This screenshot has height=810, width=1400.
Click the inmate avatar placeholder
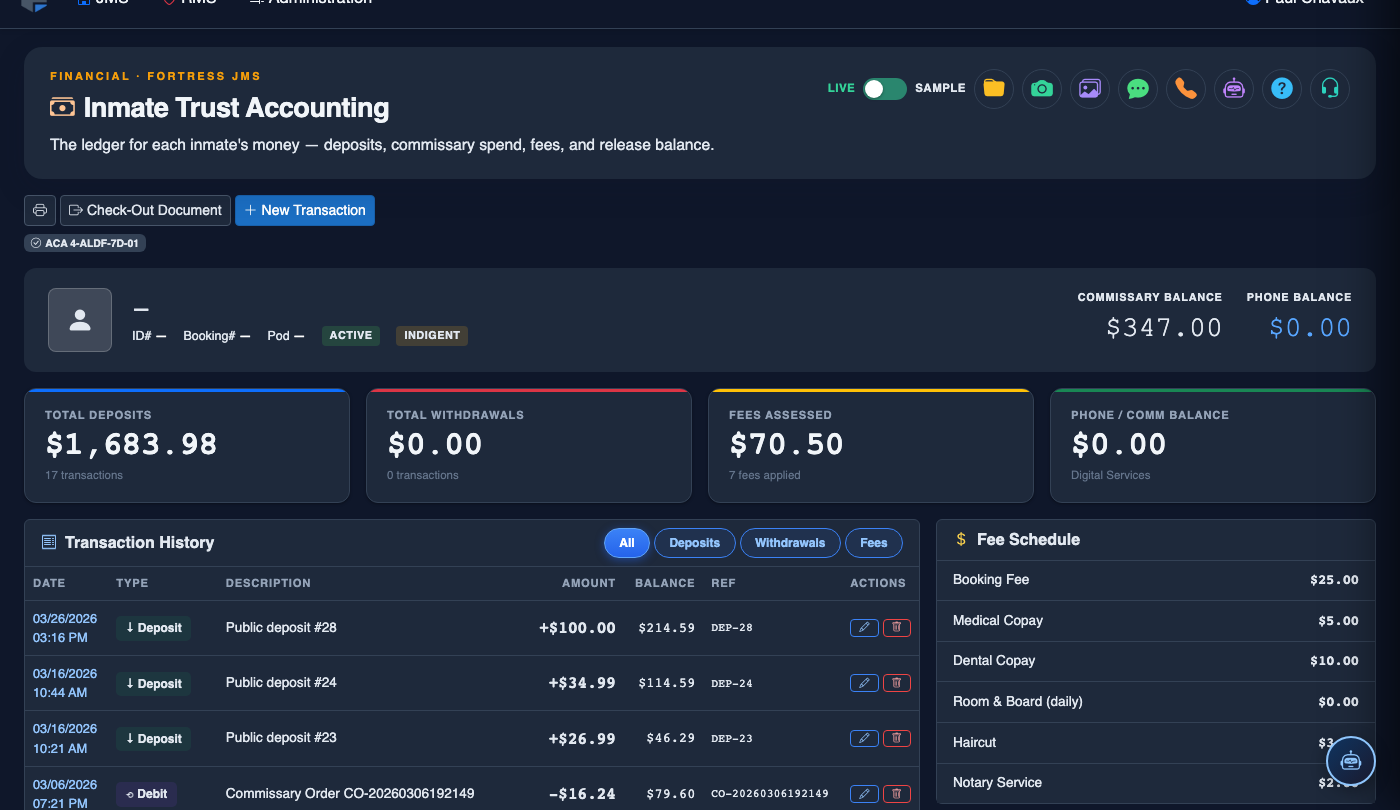pos(80,320)
